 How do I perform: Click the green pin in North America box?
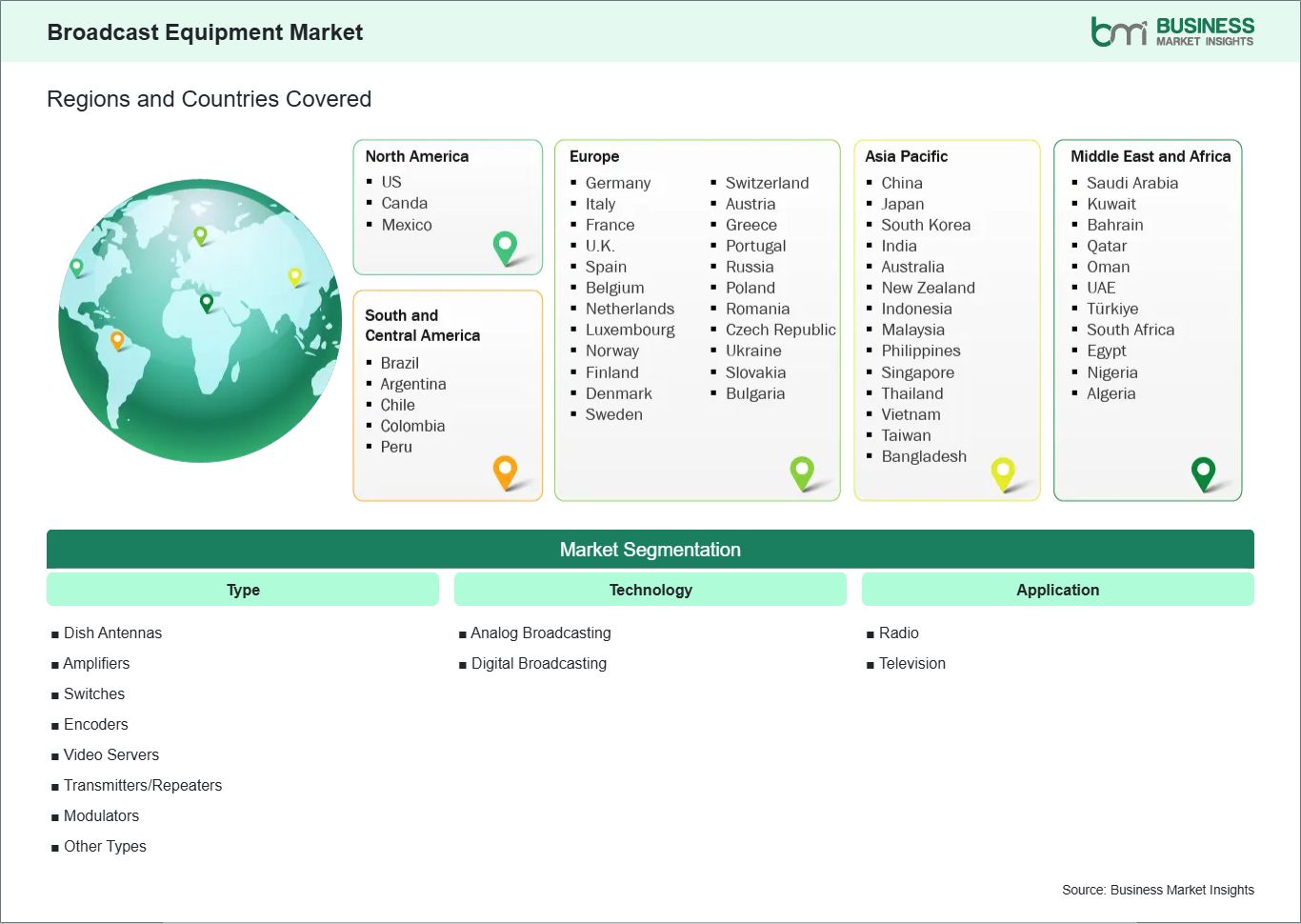pos(505,246)
